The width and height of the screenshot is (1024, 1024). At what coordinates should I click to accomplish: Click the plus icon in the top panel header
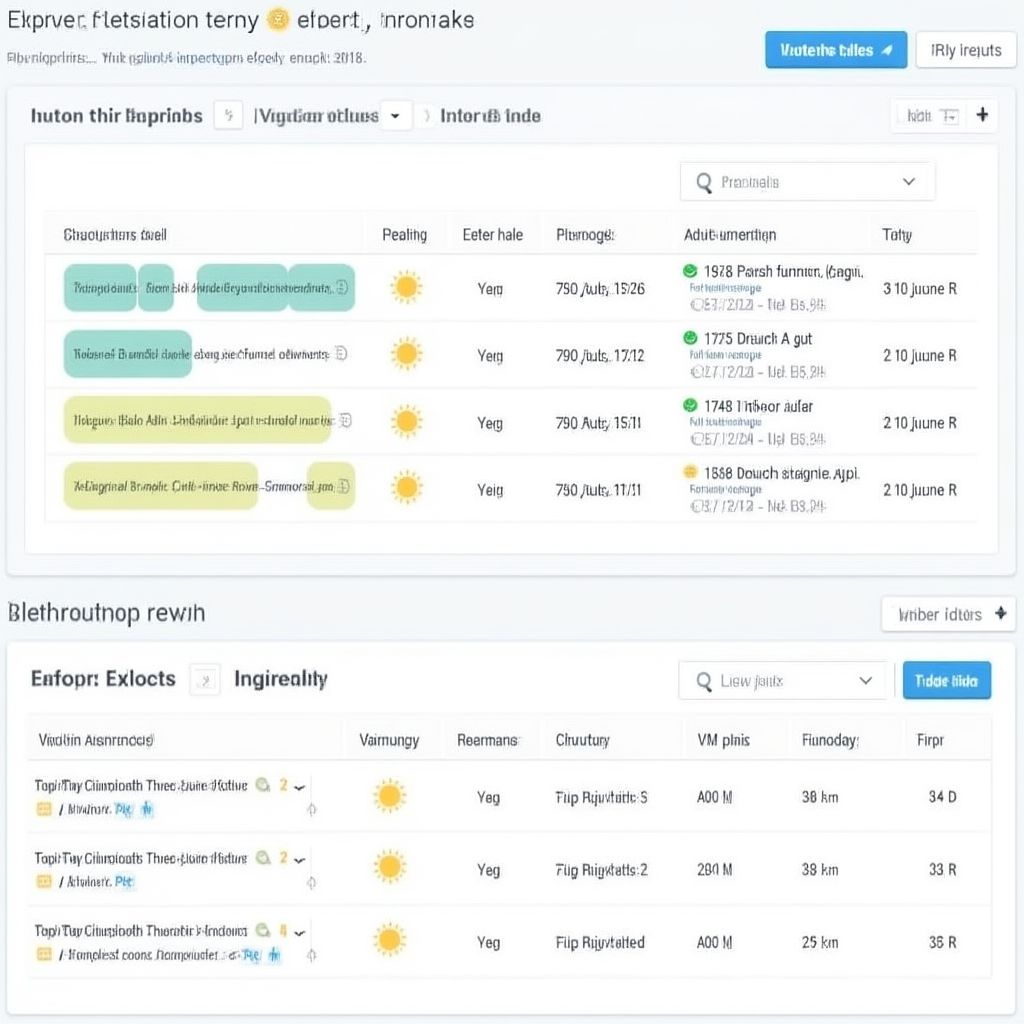coord(982,116)
